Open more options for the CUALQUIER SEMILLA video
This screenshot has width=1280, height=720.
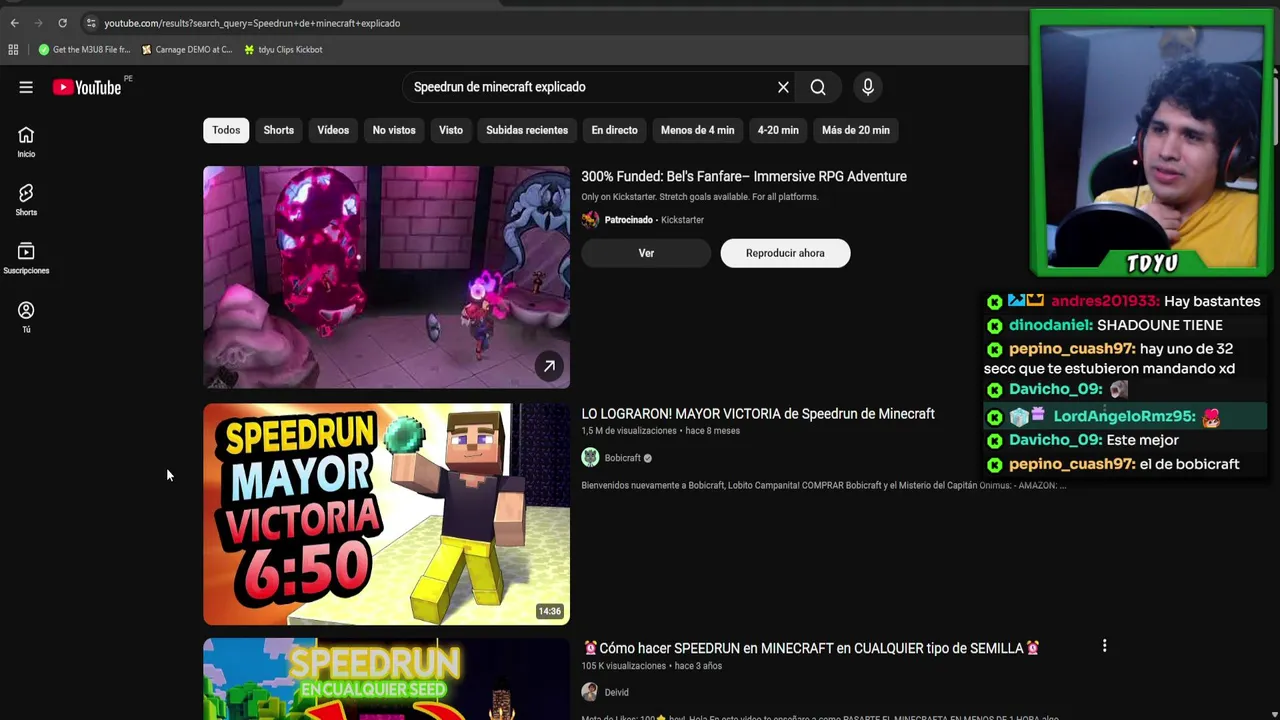pos(1104,647)
